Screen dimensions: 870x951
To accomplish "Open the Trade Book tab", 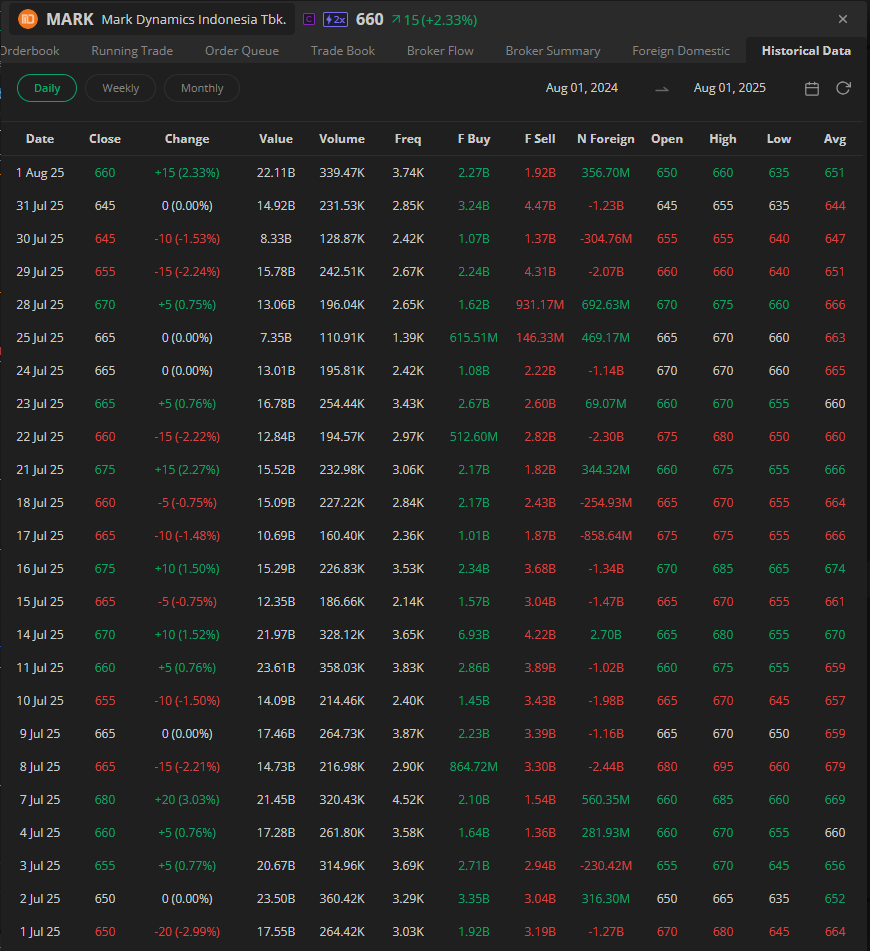I will coord(343,51).
